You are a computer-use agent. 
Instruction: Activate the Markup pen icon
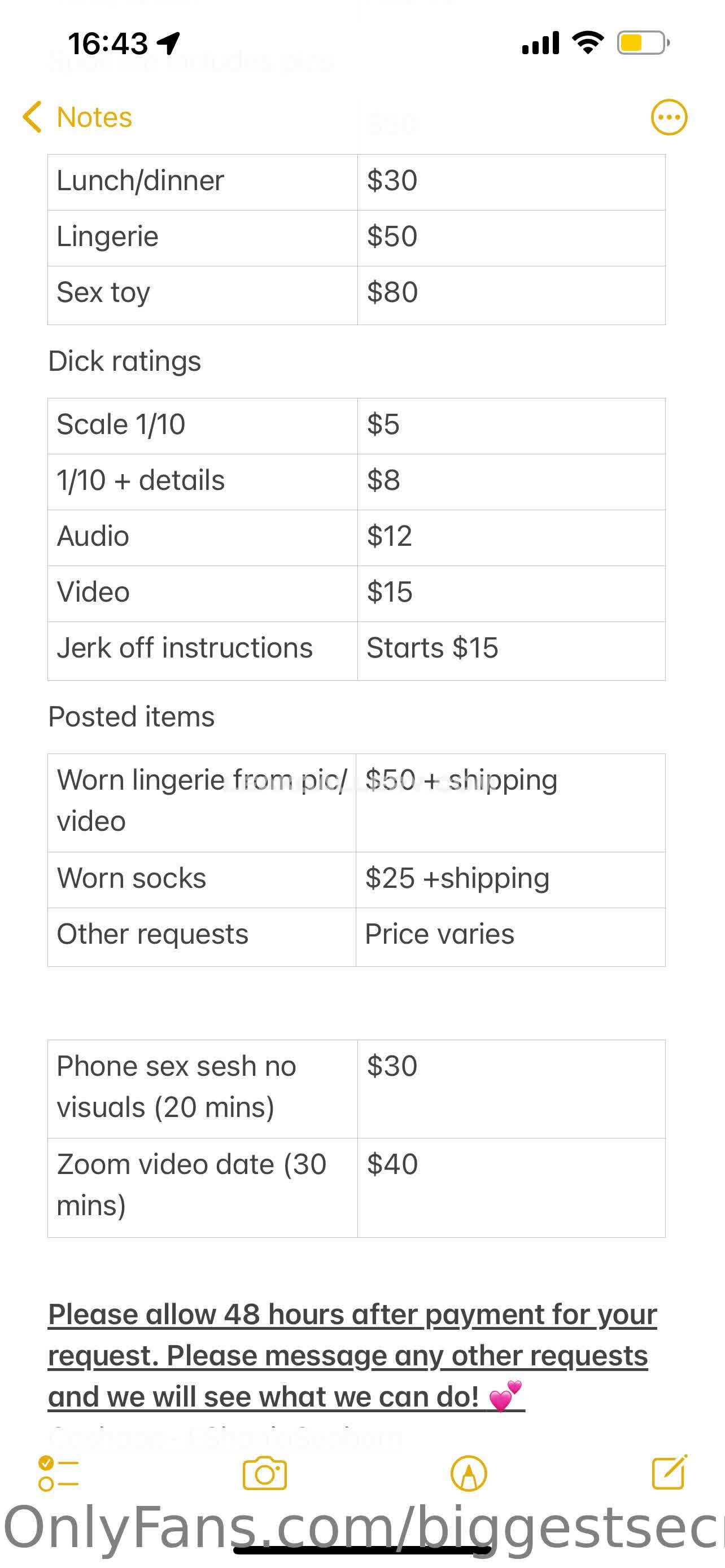click(x=468, y=1474)
